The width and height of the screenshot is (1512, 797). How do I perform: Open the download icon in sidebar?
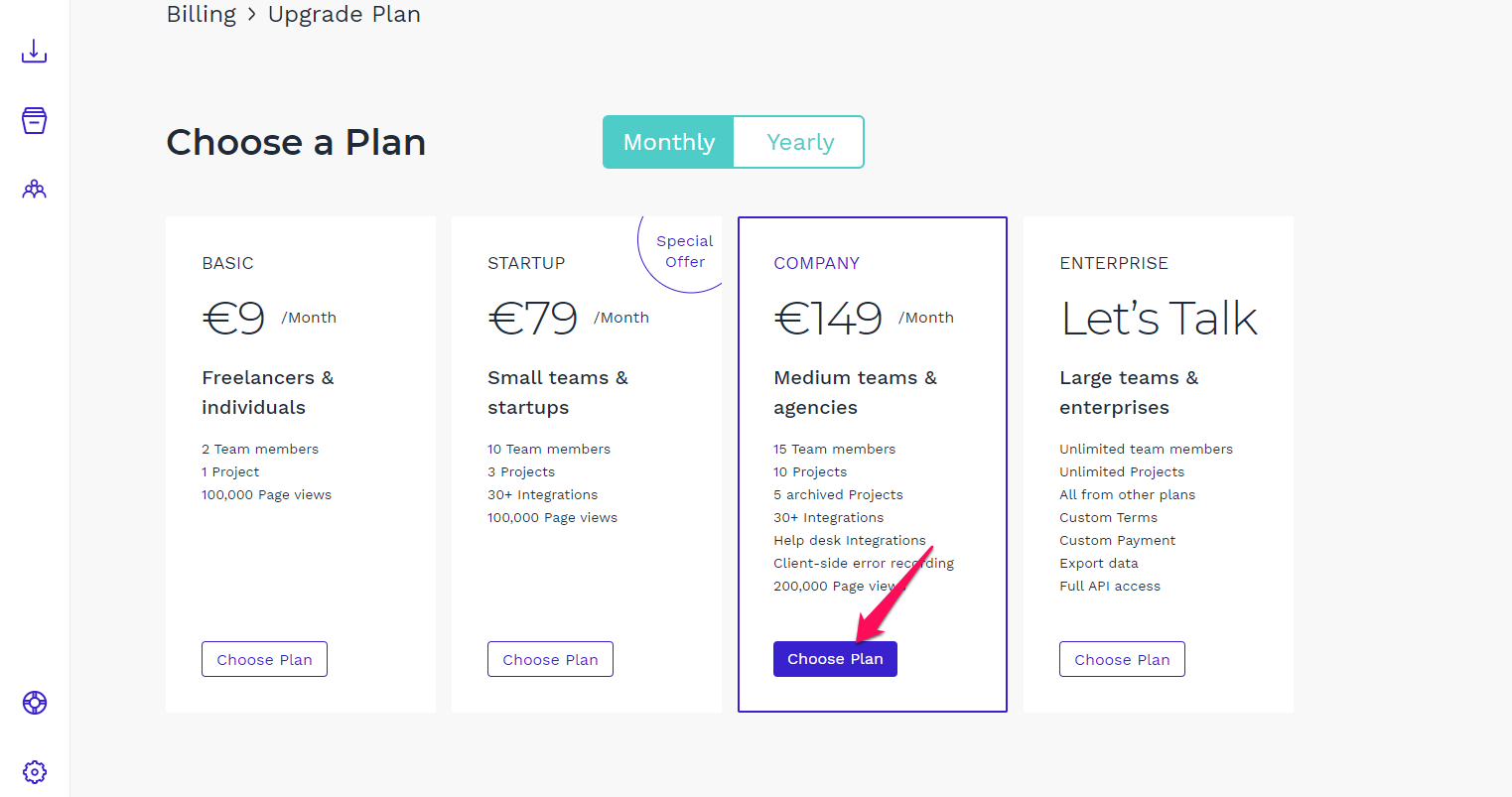tap(35, 51)
